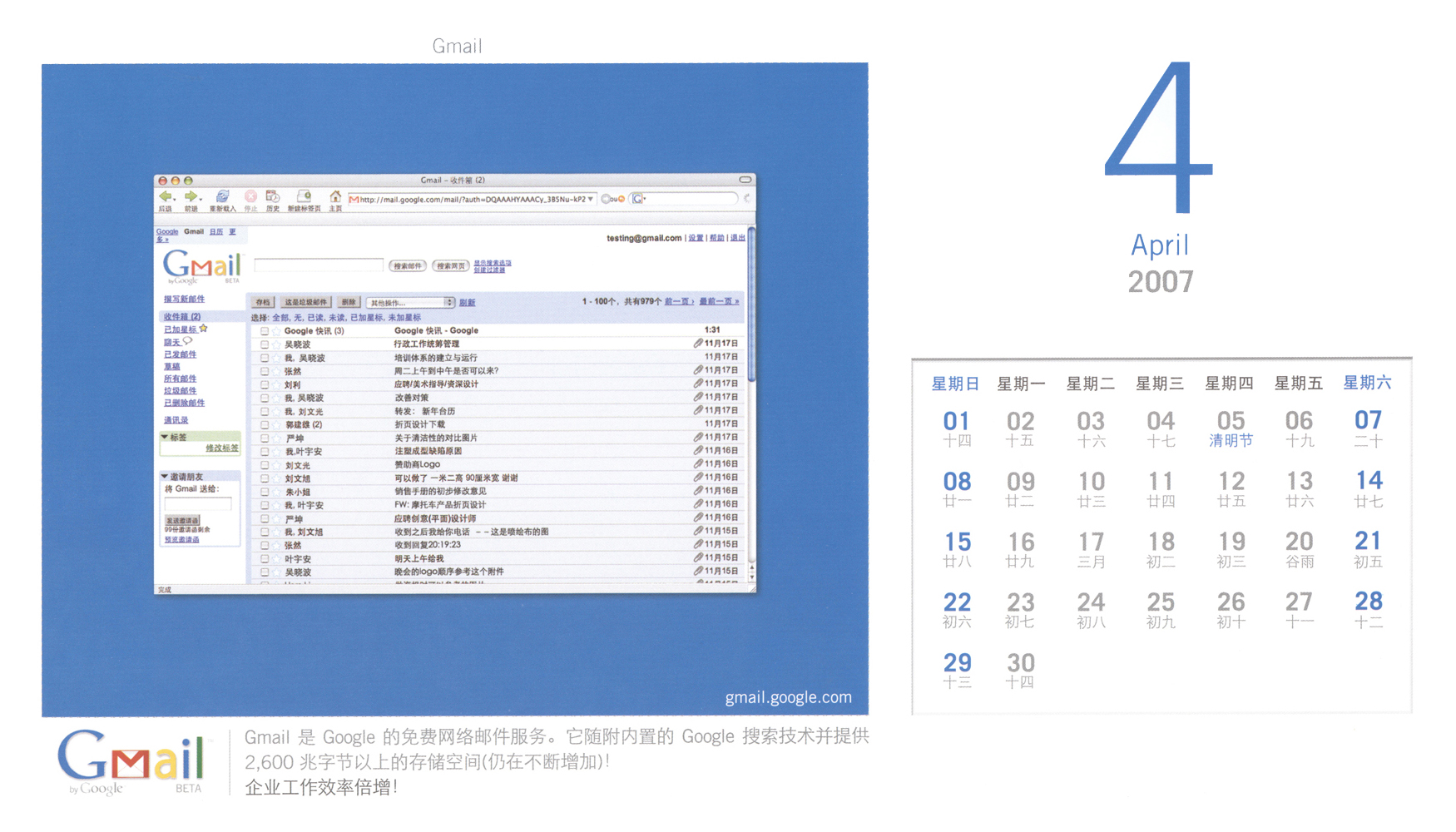Tick checkbox for 收到回复20:19:23 message
The image size is (1456, 832).
[264, 546]
